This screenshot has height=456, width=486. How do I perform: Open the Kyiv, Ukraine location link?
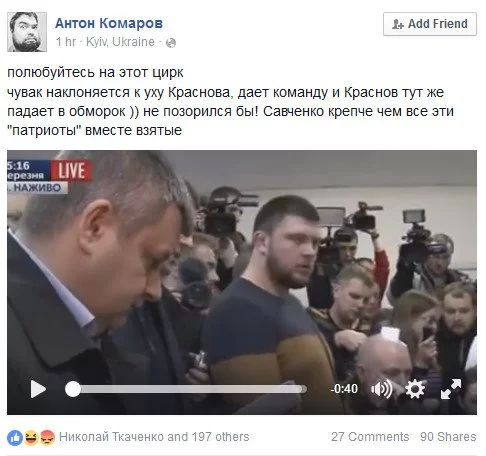(120, 42)
